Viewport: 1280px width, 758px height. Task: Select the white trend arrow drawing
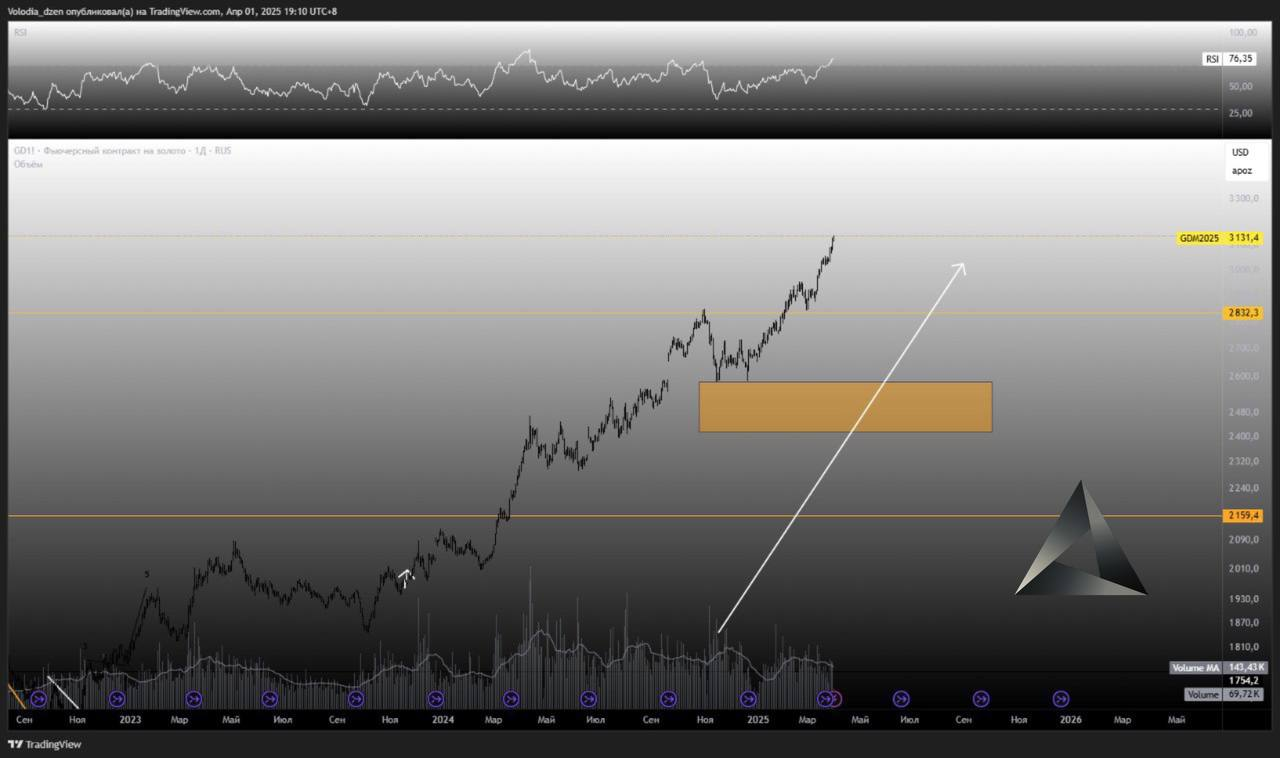842,448
